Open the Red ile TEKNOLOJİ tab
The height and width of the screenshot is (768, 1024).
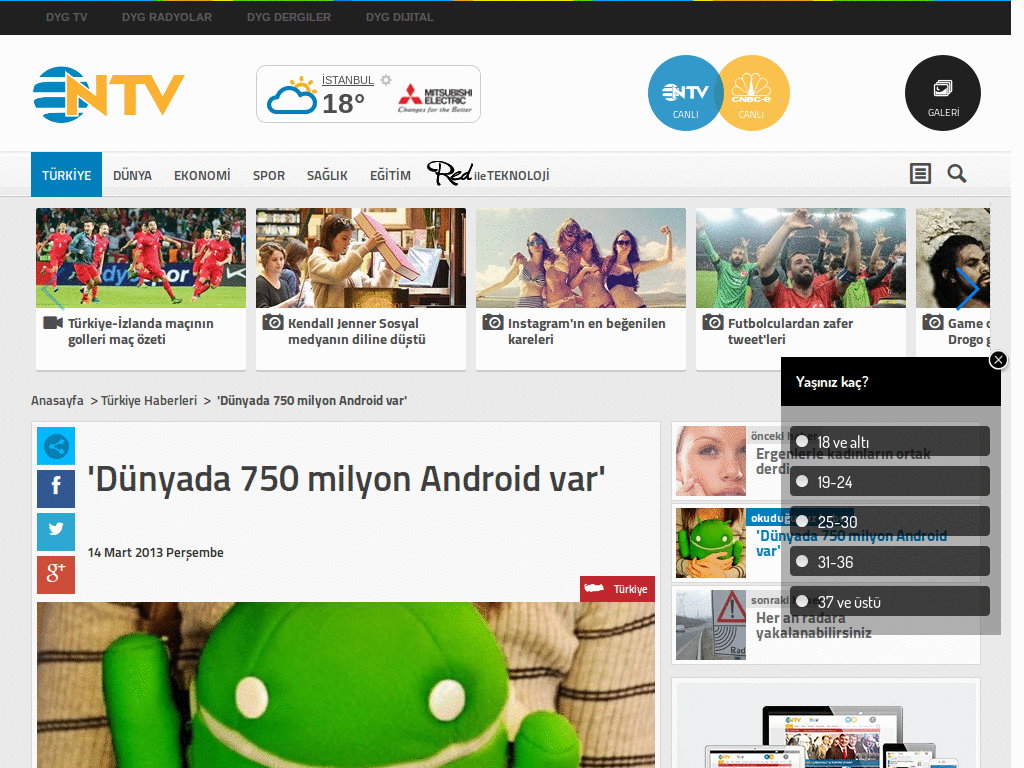tap(488, 174)
